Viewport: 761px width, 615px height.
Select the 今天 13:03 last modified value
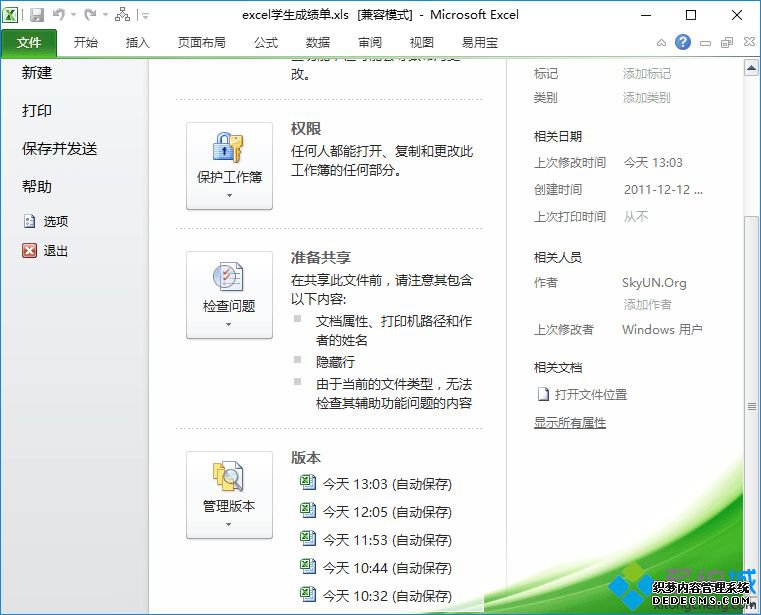pyautogui.click(x=653, y=162)
